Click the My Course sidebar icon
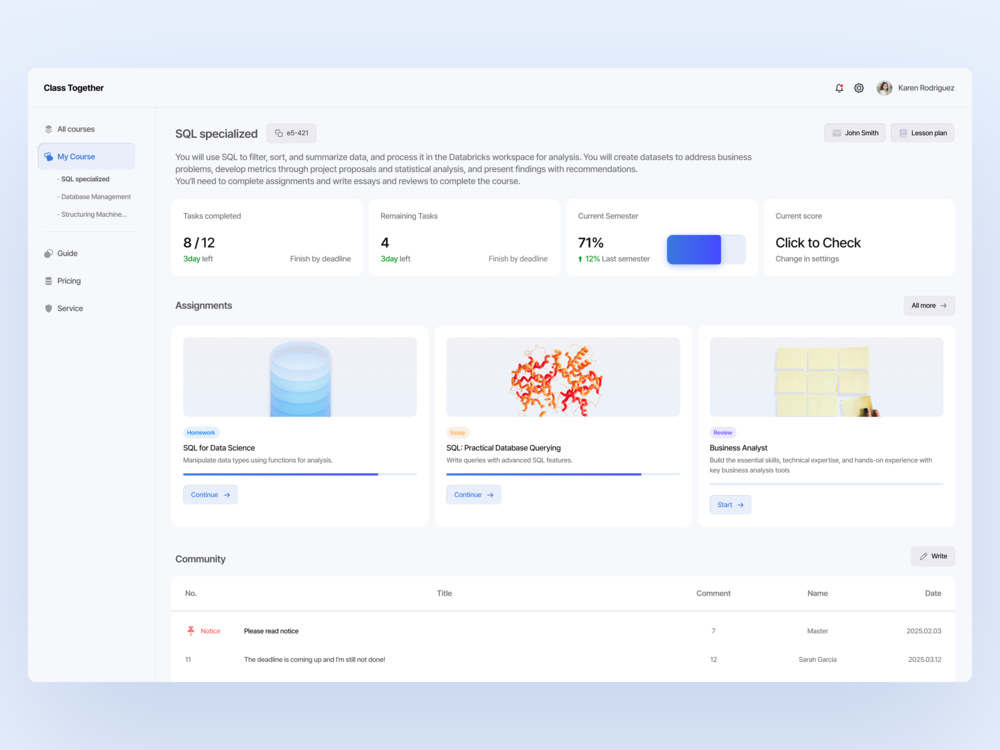Image resolution: width=1000 pixels, height=750 pixels. [48, 156]
